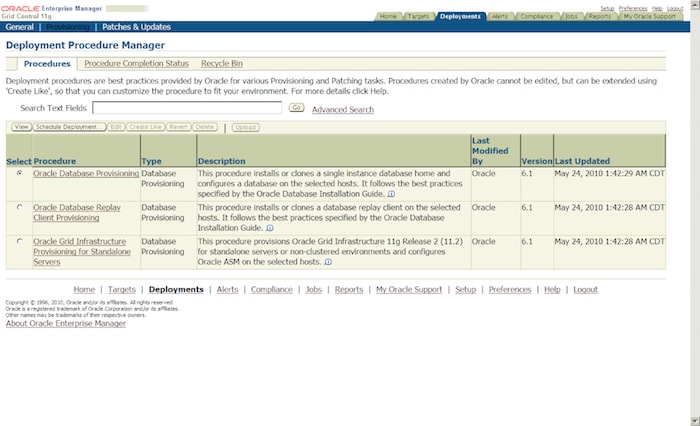Click the footer Preferences link

510,289
